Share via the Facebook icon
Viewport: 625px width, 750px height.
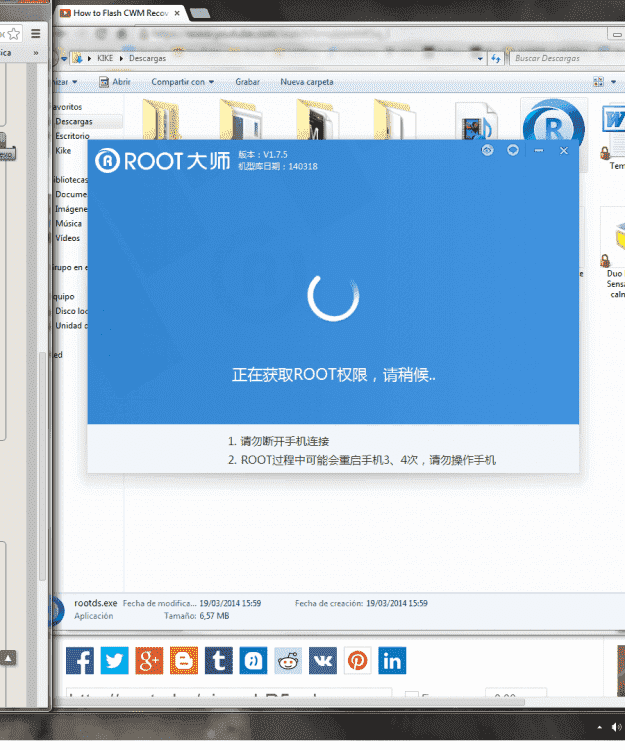point(80,661)
